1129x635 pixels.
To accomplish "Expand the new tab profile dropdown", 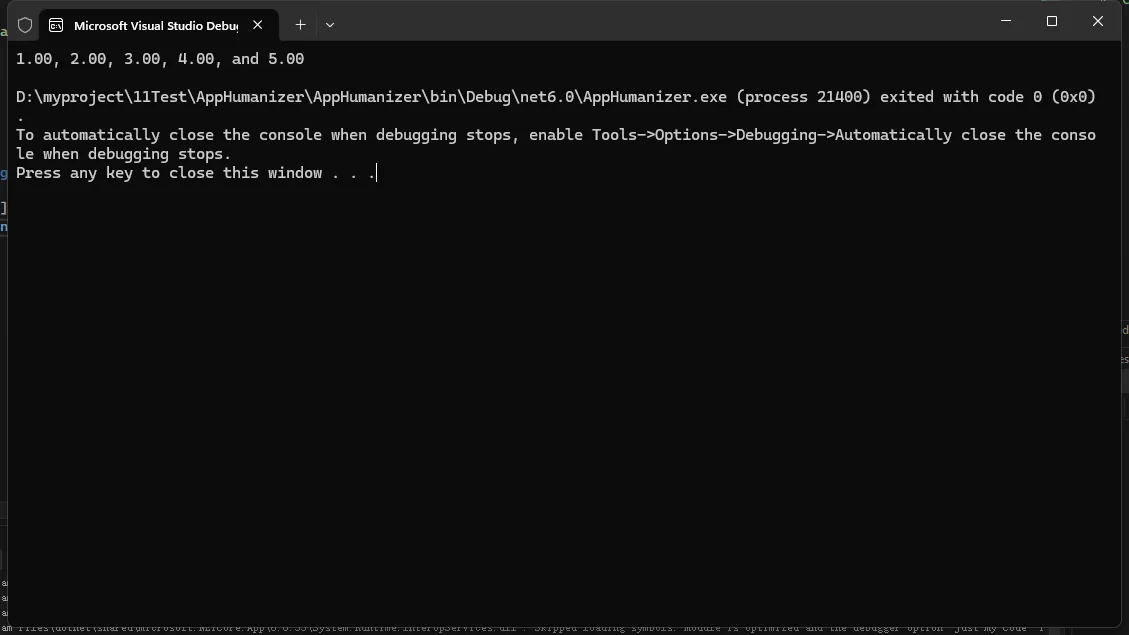I will (330, 24).
